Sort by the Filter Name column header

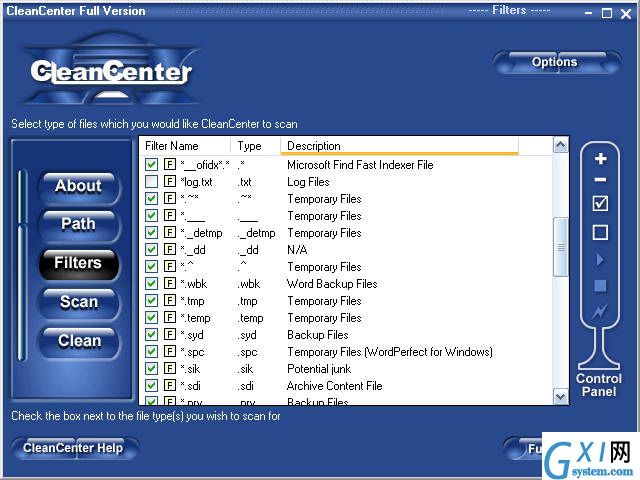pos(185,146)
